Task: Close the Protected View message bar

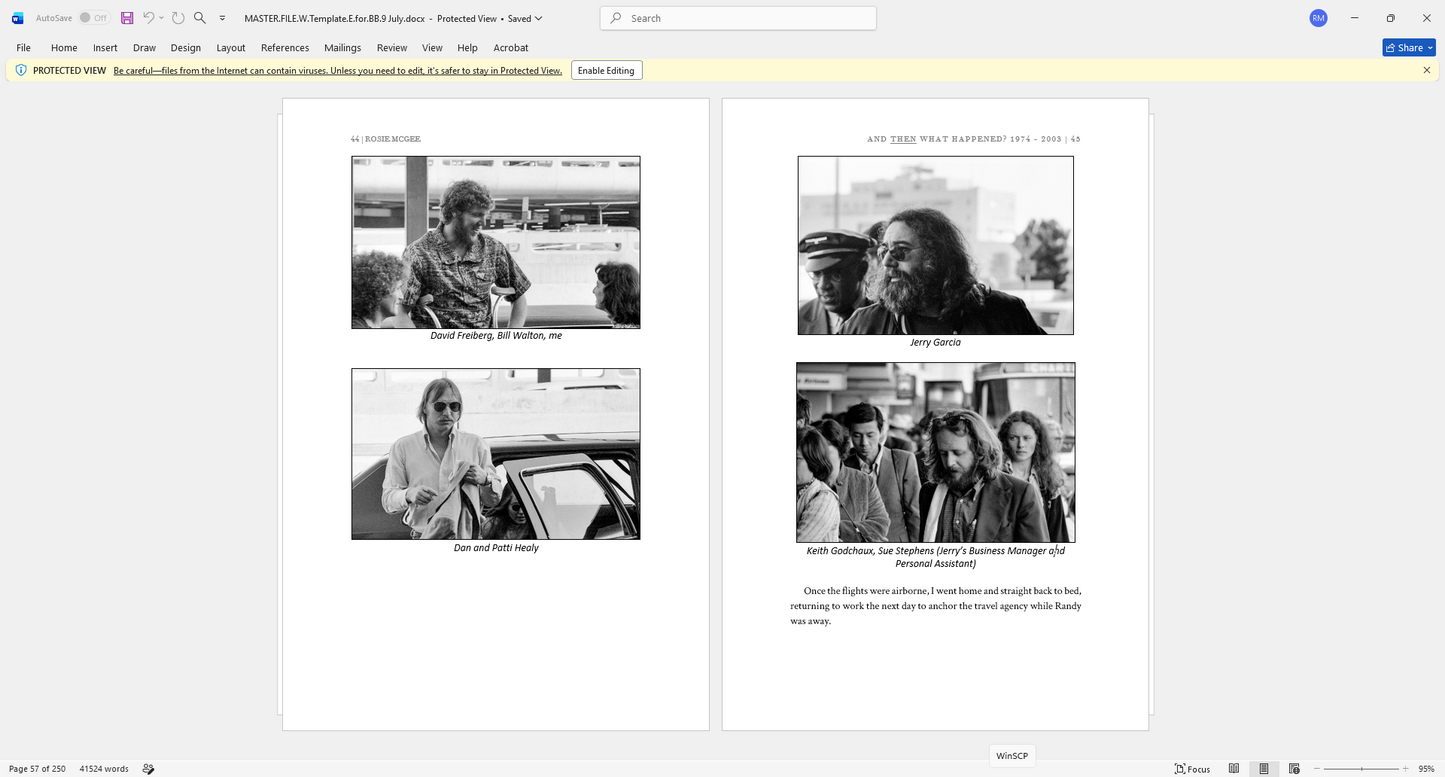Action: click(1427, 70)
